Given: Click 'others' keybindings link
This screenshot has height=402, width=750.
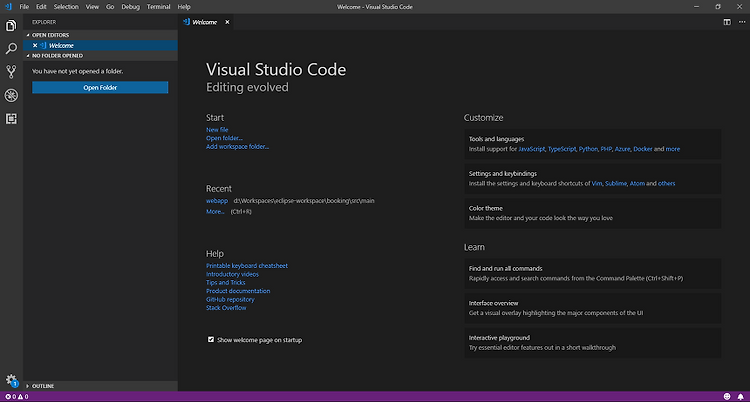Looking at the screenshot, I should tap(667, 184).
